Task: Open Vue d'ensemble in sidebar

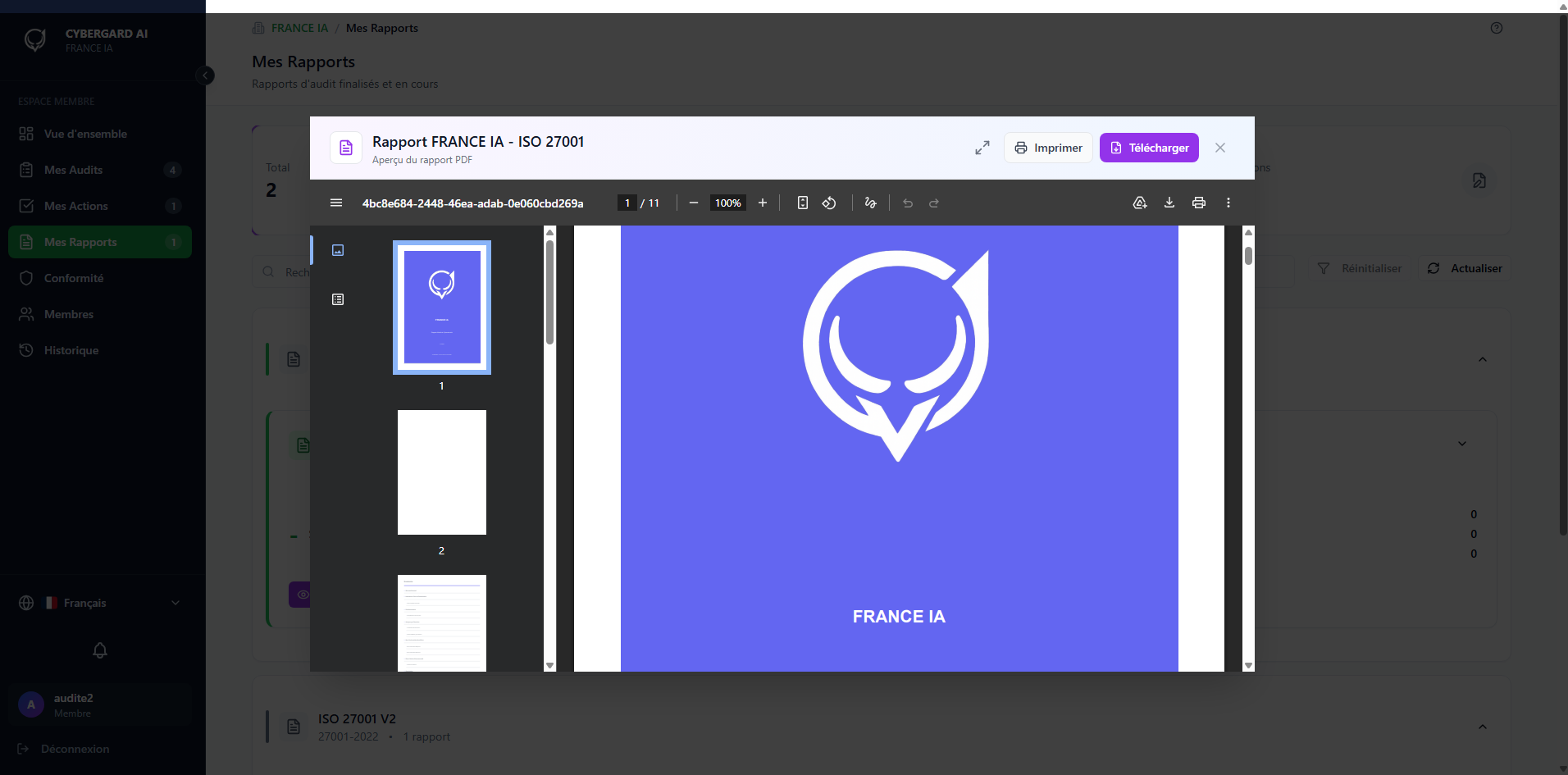Action: point(100,134)
